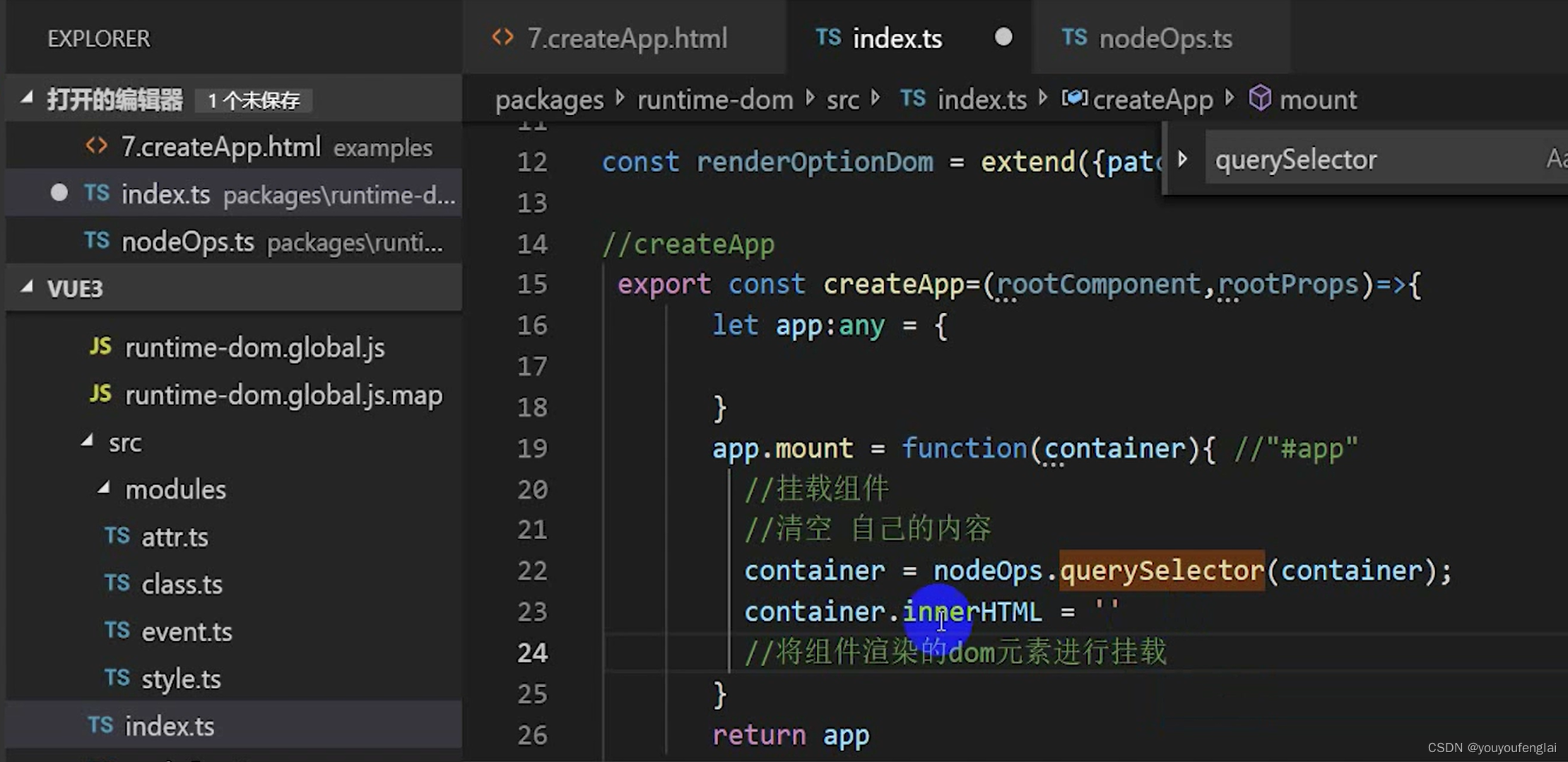Click the JS icon of runtime-dom.global.js.map
This screenshot has width=1568, height=762.
click(x=100, y=394)
